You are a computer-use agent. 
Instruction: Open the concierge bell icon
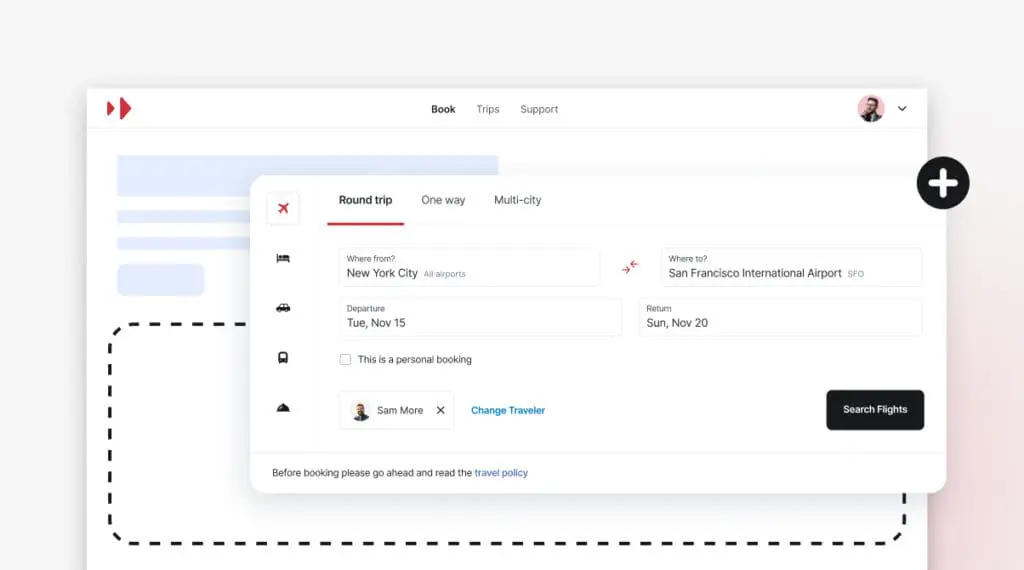click(x=283, y=408)
